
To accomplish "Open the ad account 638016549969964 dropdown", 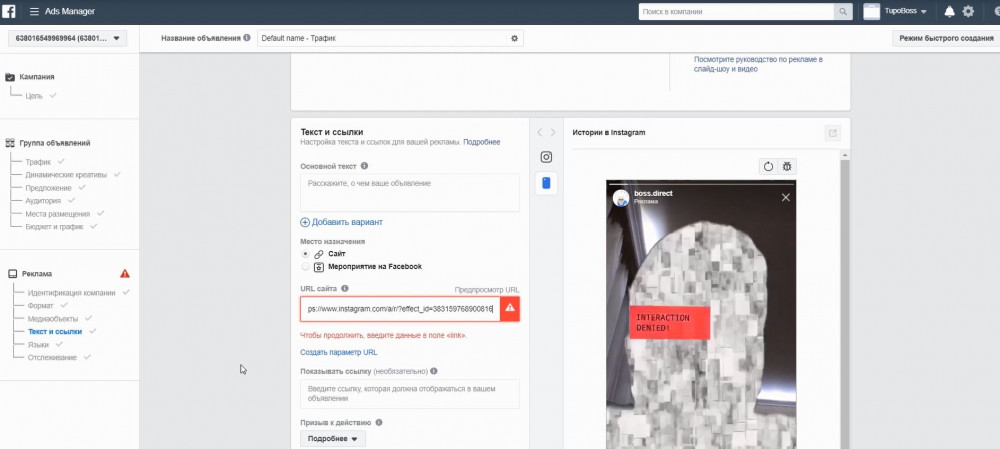I will [x=67, y=39].
